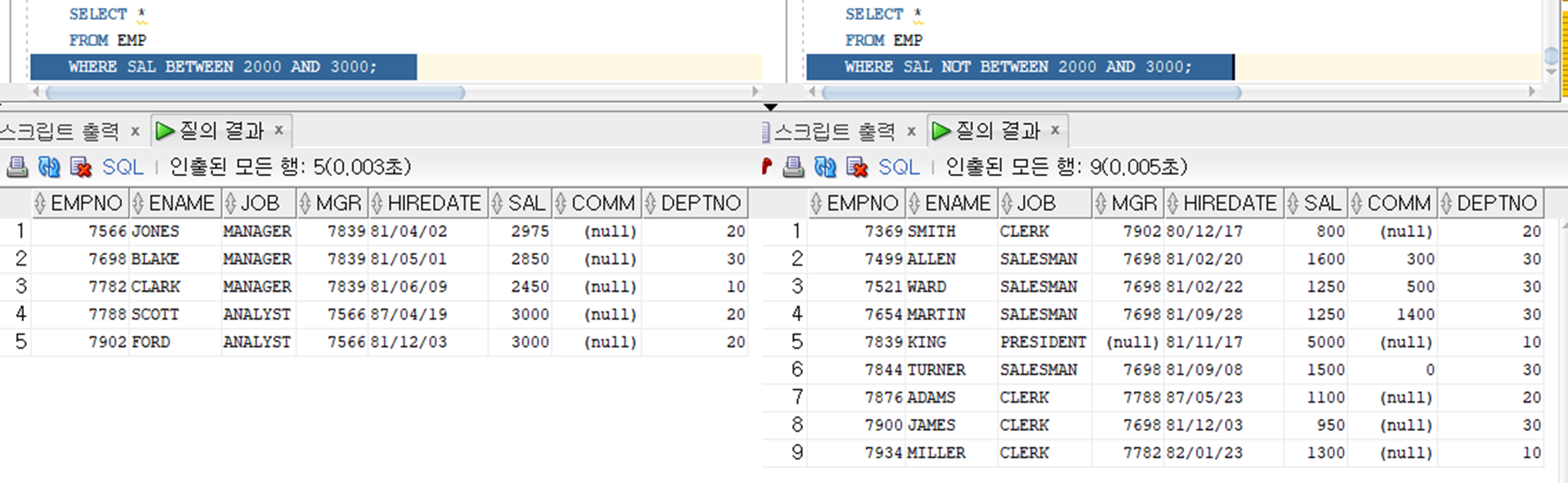
Task: Click green run icon on left 질의 결과 tab
Action: [165, 131]
